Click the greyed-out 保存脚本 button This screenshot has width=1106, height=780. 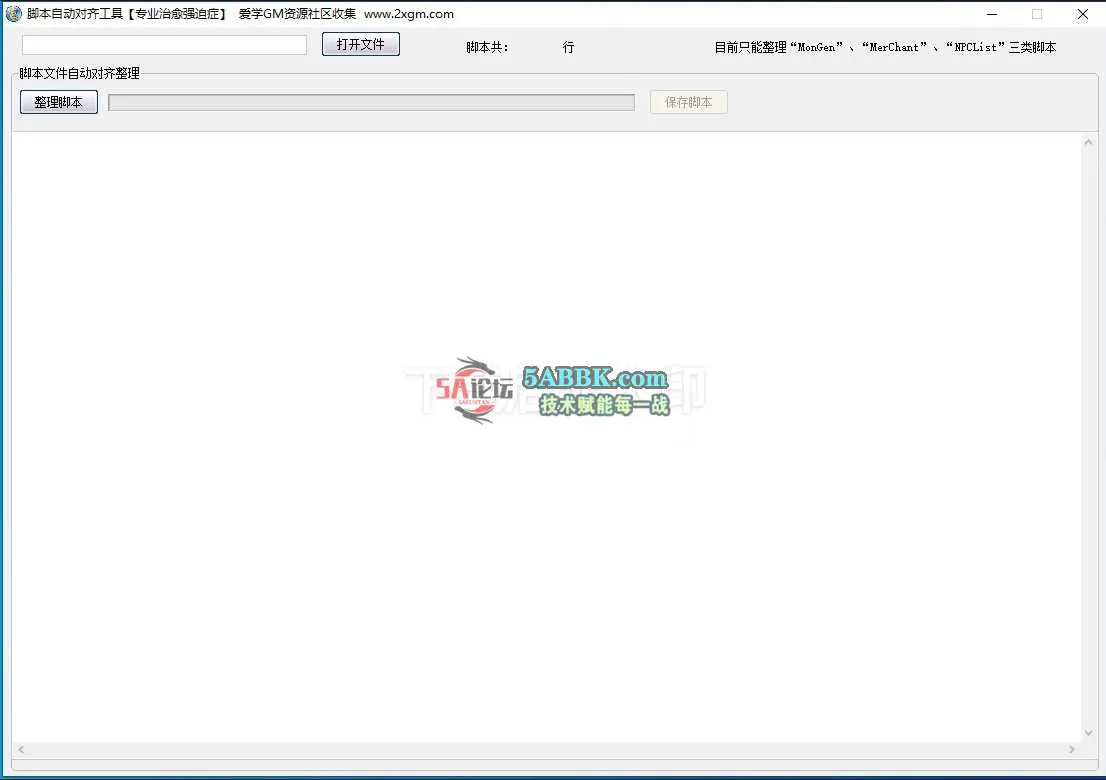click(x=688, y=102)
